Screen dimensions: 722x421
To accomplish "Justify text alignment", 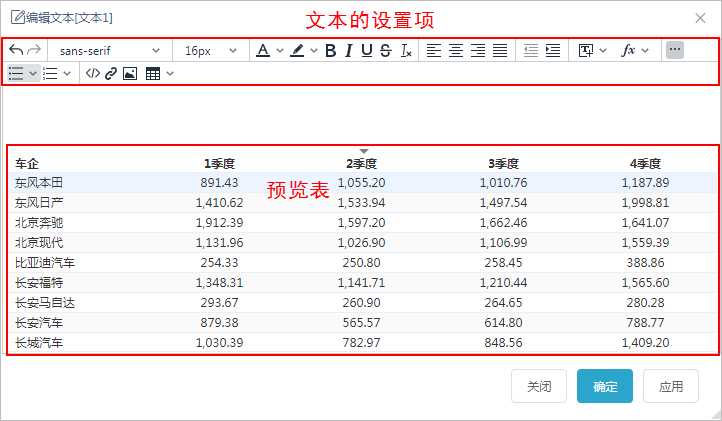I will pos(500,50).
